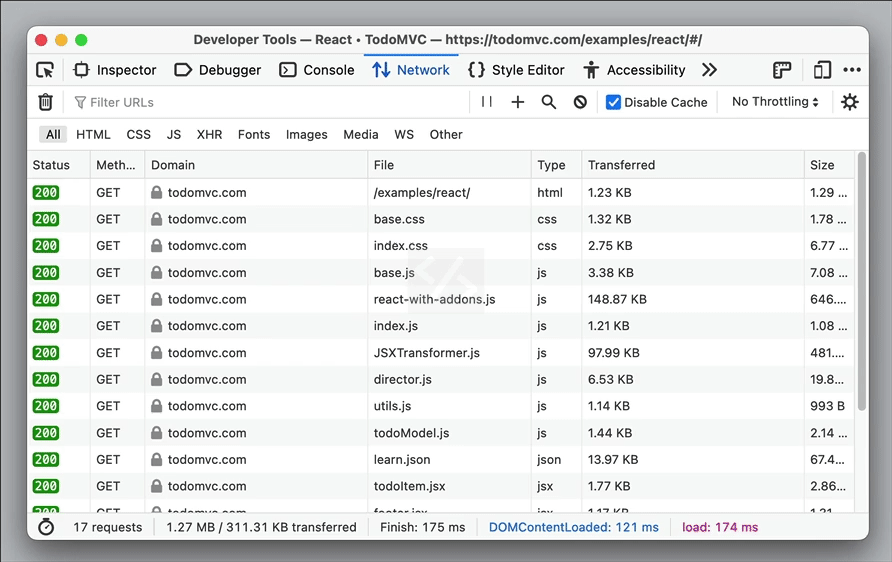Clear network log with trash icon
892x562 pixels.
click(x=46, y=102)
